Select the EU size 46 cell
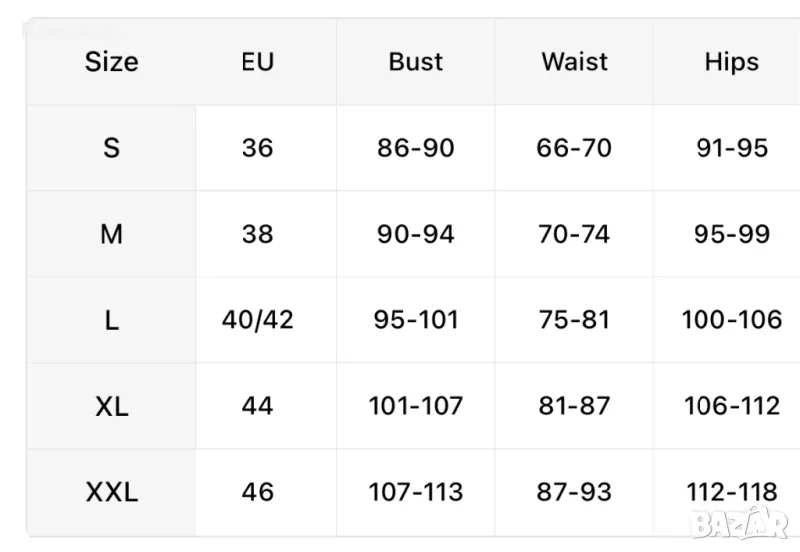 pos(257,492)
